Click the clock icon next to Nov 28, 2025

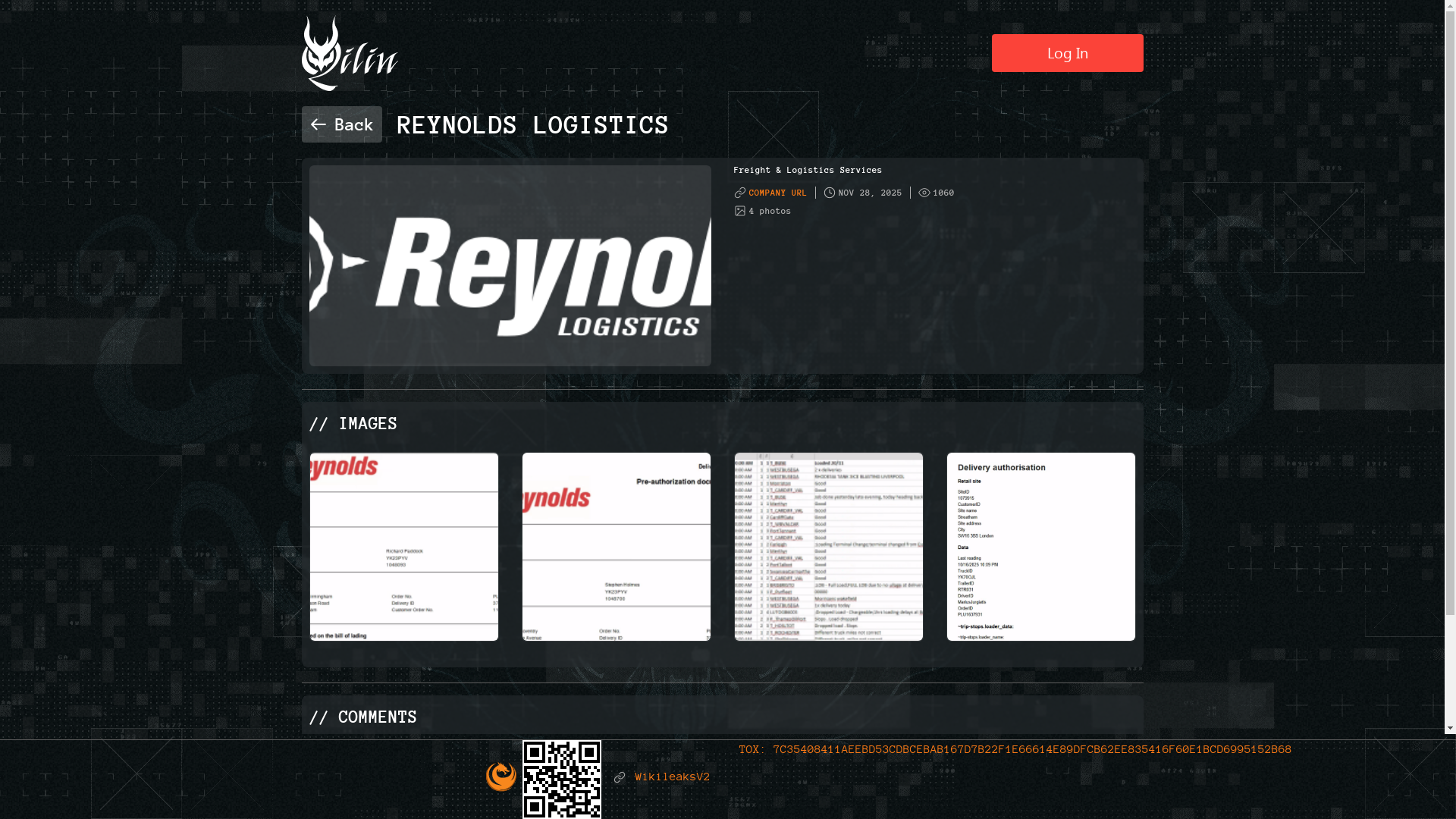pos(829,193)
